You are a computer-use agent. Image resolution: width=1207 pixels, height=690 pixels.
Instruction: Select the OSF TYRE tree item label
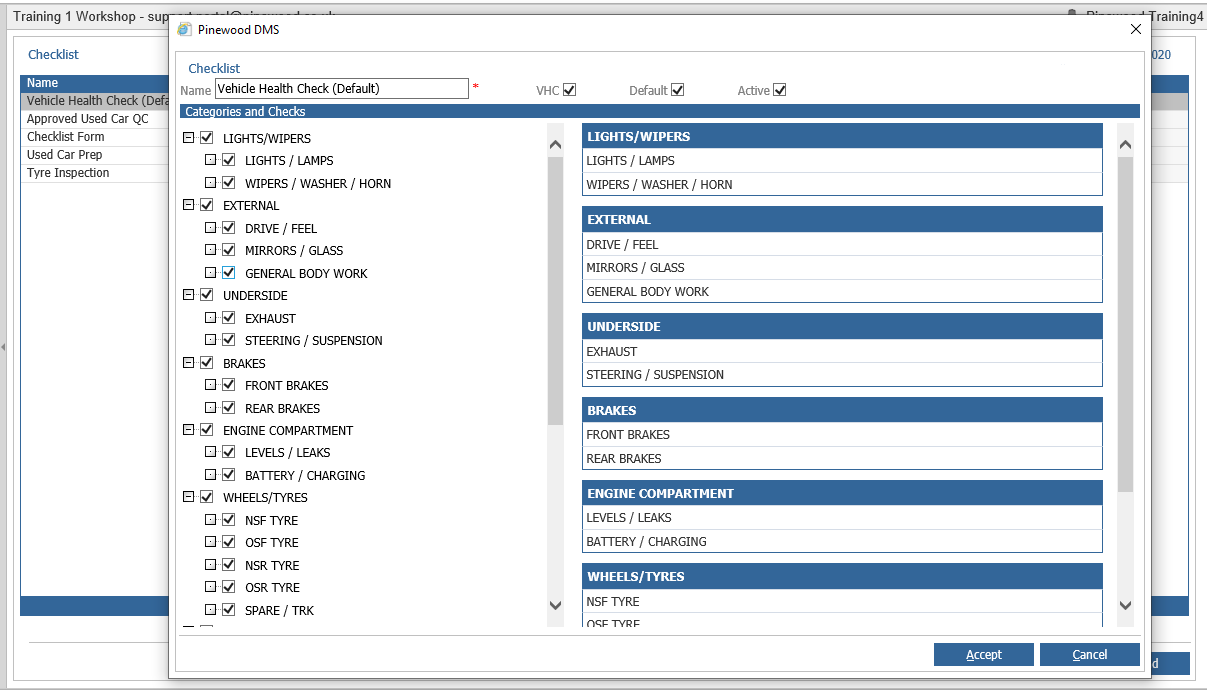tap(271, 542)
